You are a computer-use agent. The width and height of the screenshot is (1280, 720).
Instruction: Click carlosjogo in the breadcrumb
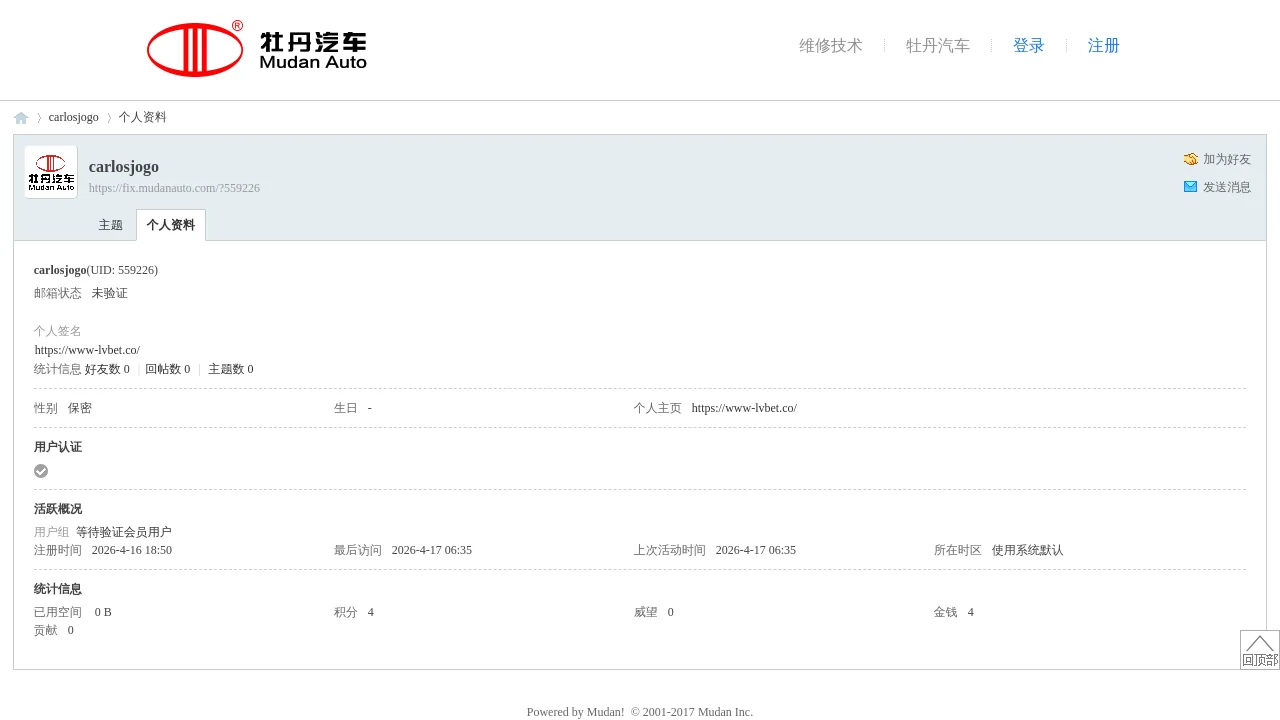(73, 117)
